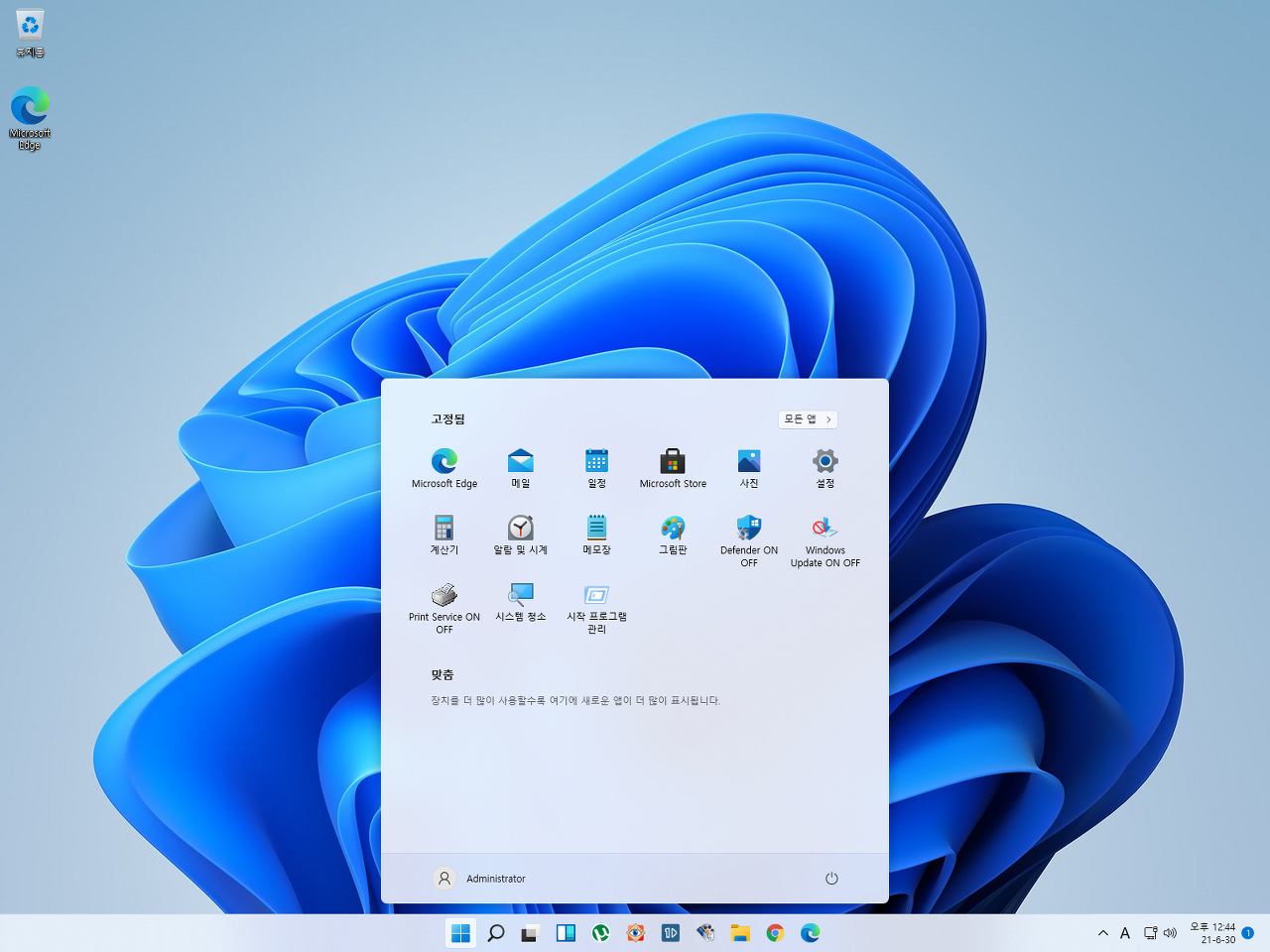Open taskbar Search magnifier

click(496, 933)
